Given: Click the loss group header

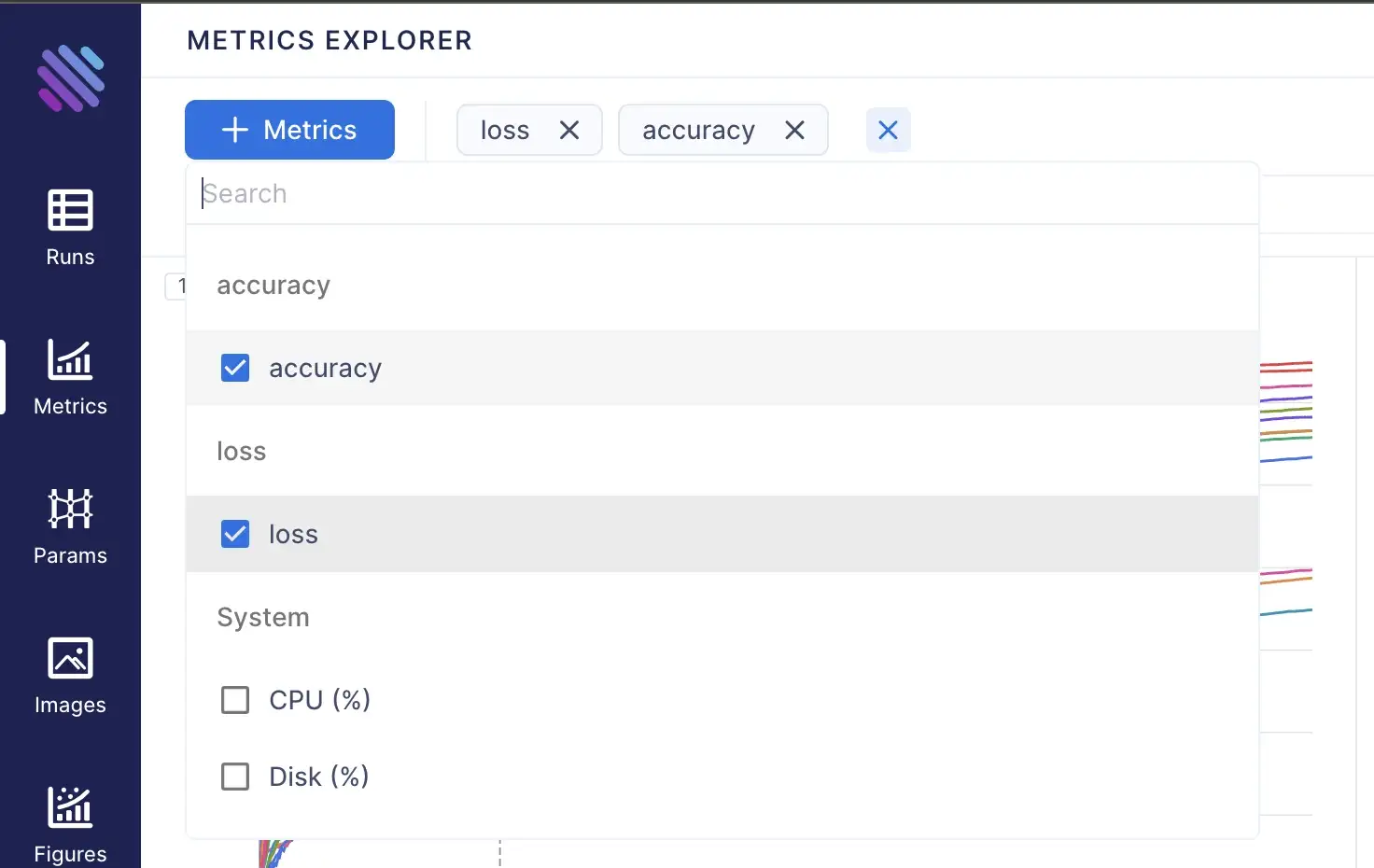Looking at the screenshot, I should (242, 452).
